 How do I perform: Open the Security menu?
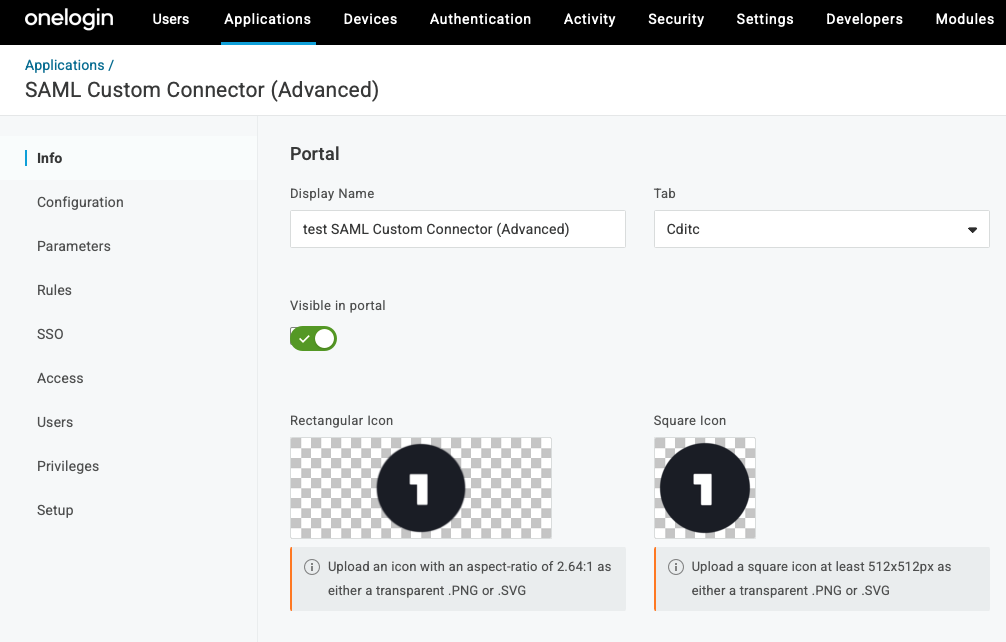[676, 19]
